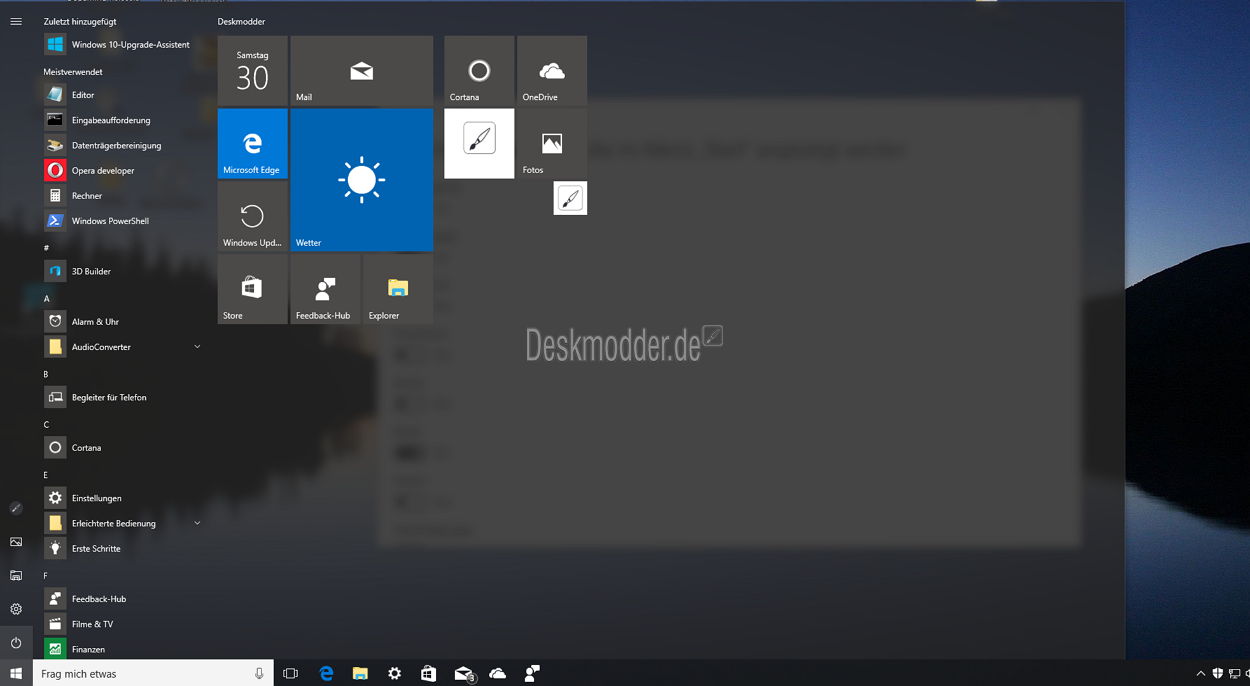Open the Windows Update tile
This screenshot has width=1250, height=686.
[x=252, y=216]
